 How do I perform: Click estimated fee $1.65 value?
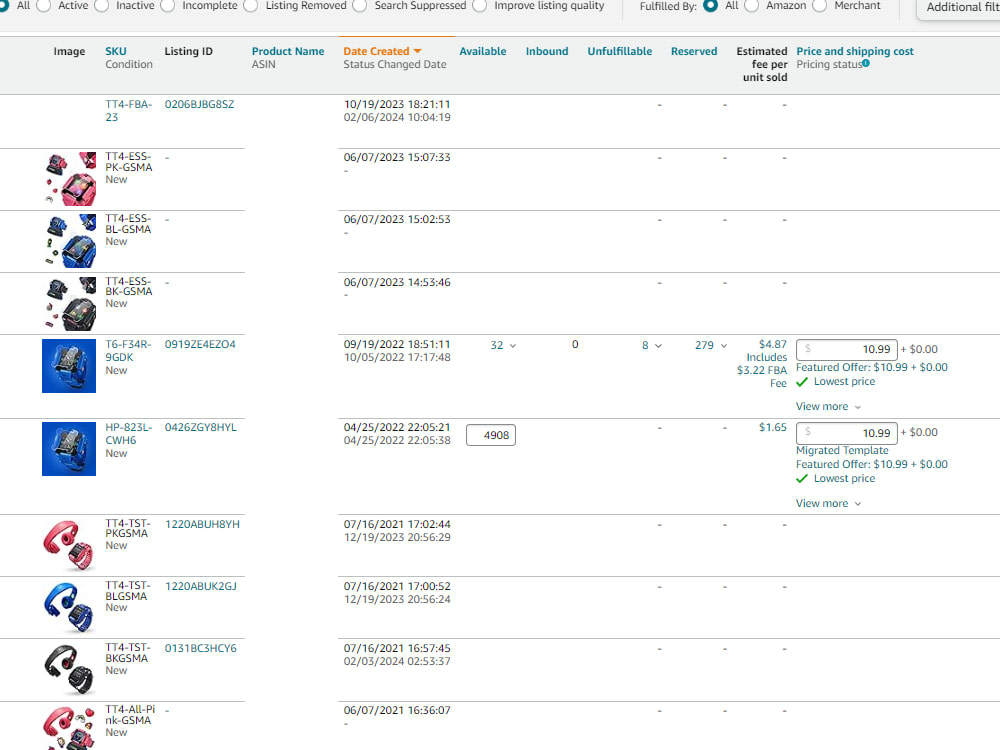[772, 427]
